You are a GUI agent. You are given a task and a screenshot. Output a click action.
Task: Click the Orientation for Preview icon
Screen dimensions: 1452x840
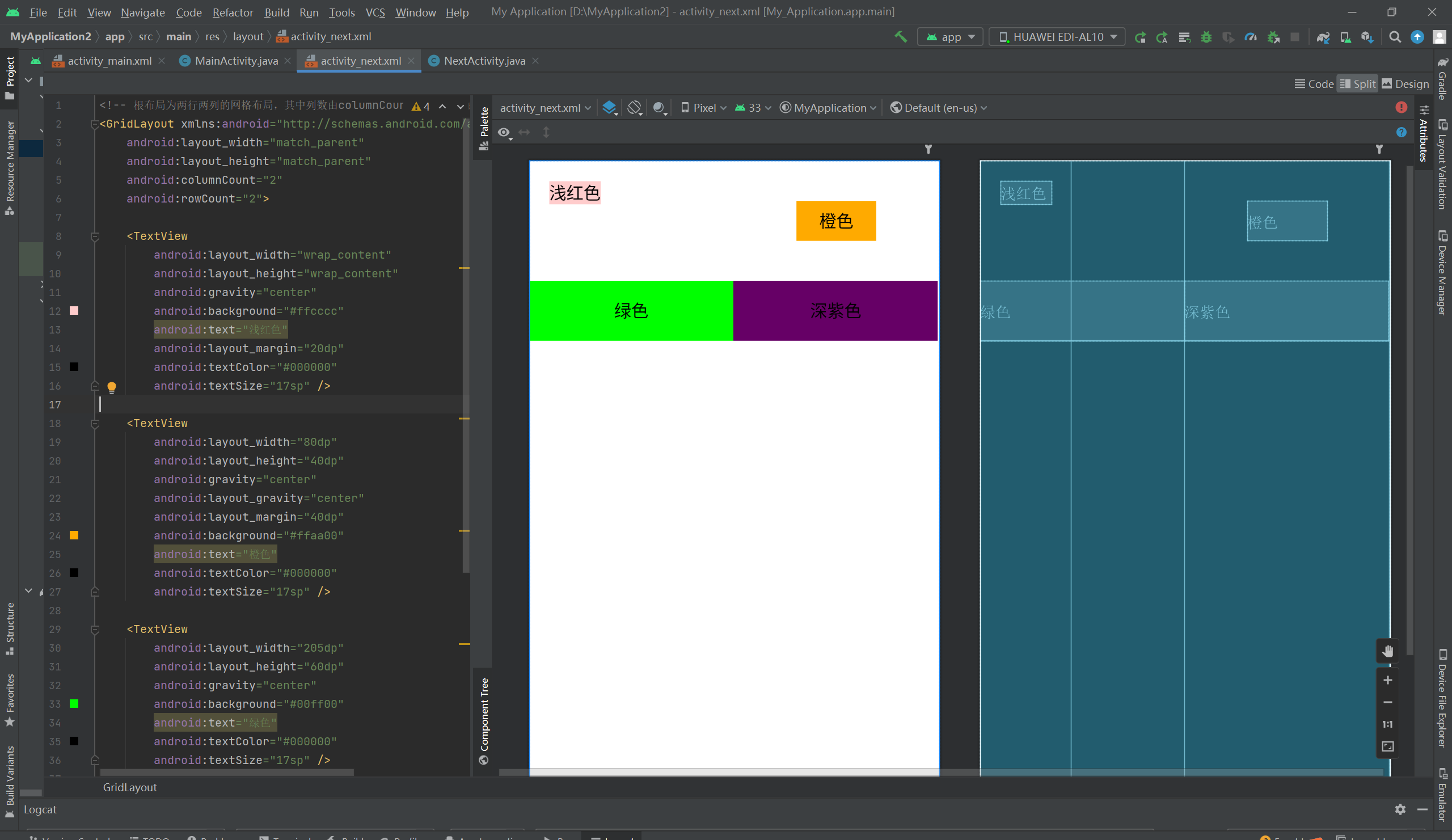click(x=634, y=108)
